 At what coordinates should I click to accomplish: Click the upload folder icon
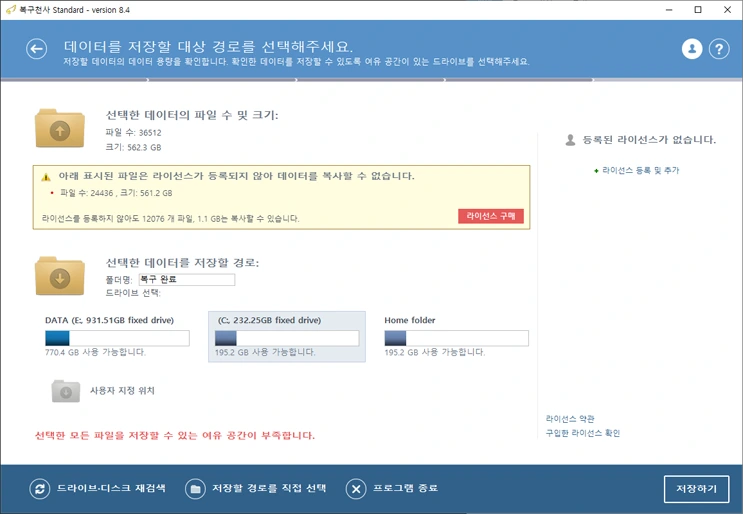pos(60,128)
